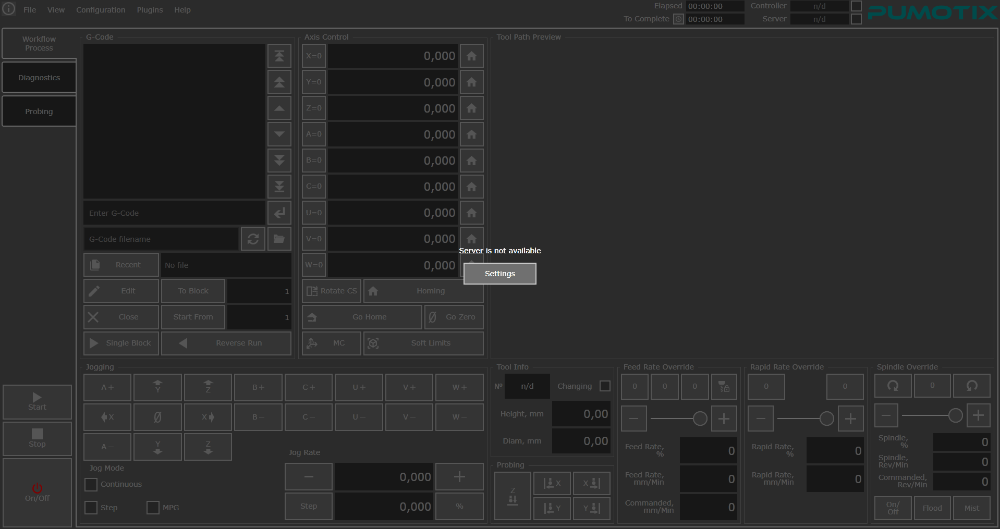Image resolution: width=1000 pixels, height=529 pixels.
Task: Move G-Code list down one line
Action: click(279, 135)
